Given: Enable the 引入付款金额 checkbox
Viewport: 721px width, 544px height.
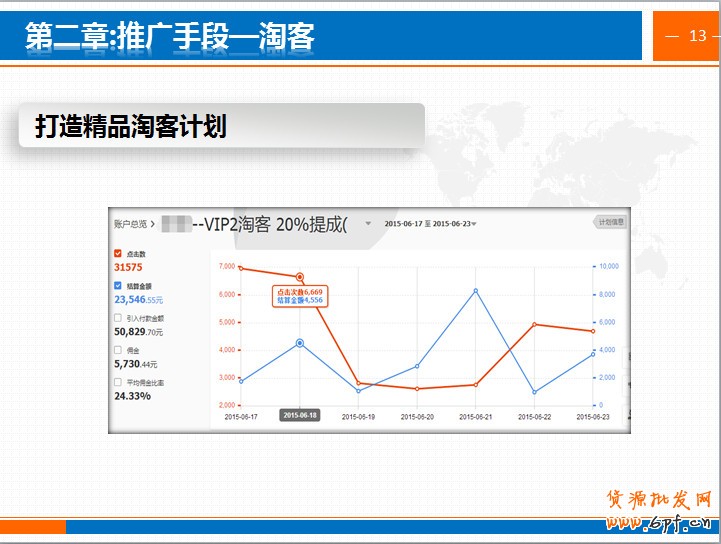Looking at the screenshot, I should [x=118, y=318].
